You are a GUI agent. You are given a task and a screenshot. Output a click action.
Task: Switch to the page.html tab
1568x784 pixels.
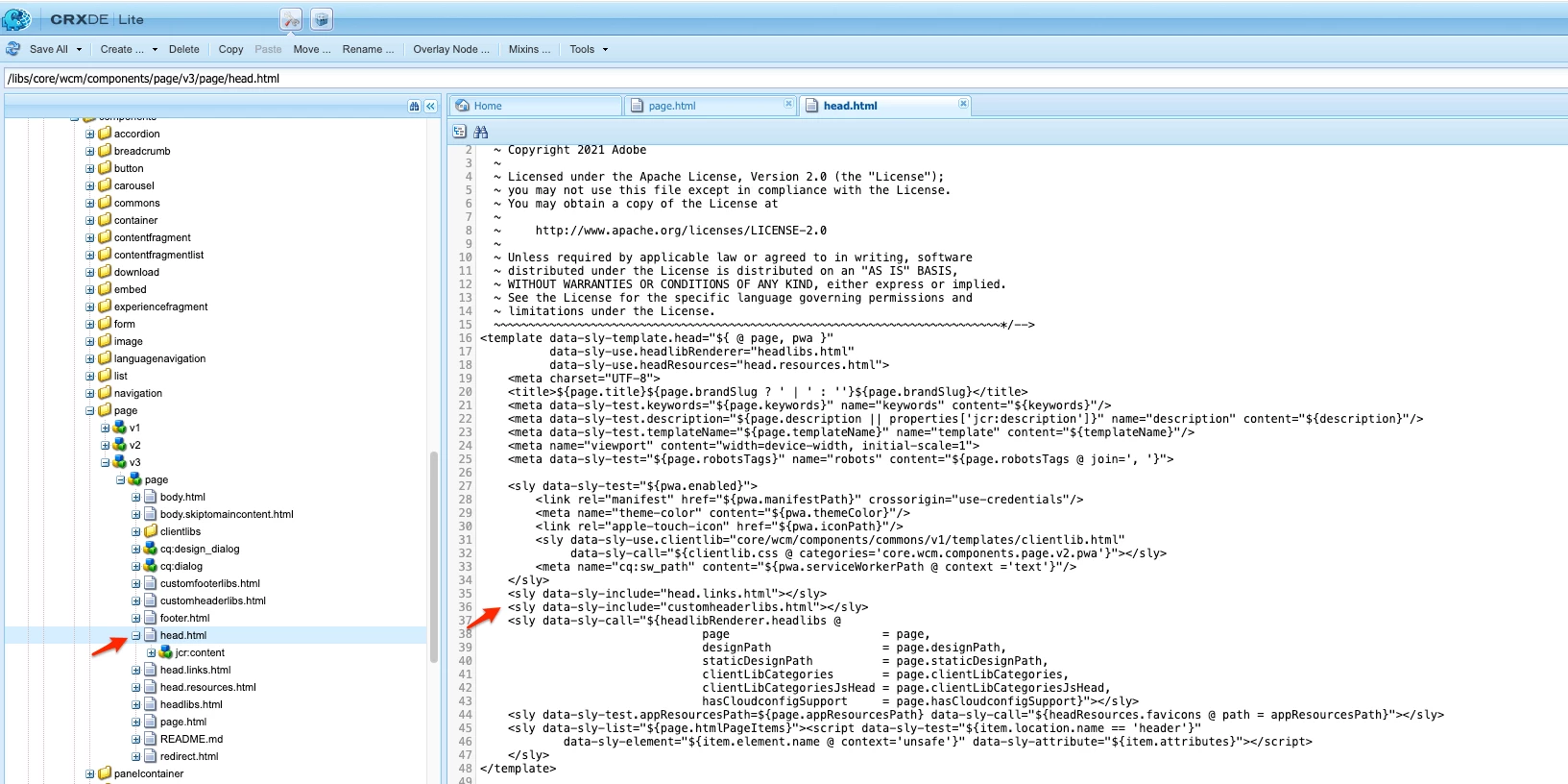711,106
